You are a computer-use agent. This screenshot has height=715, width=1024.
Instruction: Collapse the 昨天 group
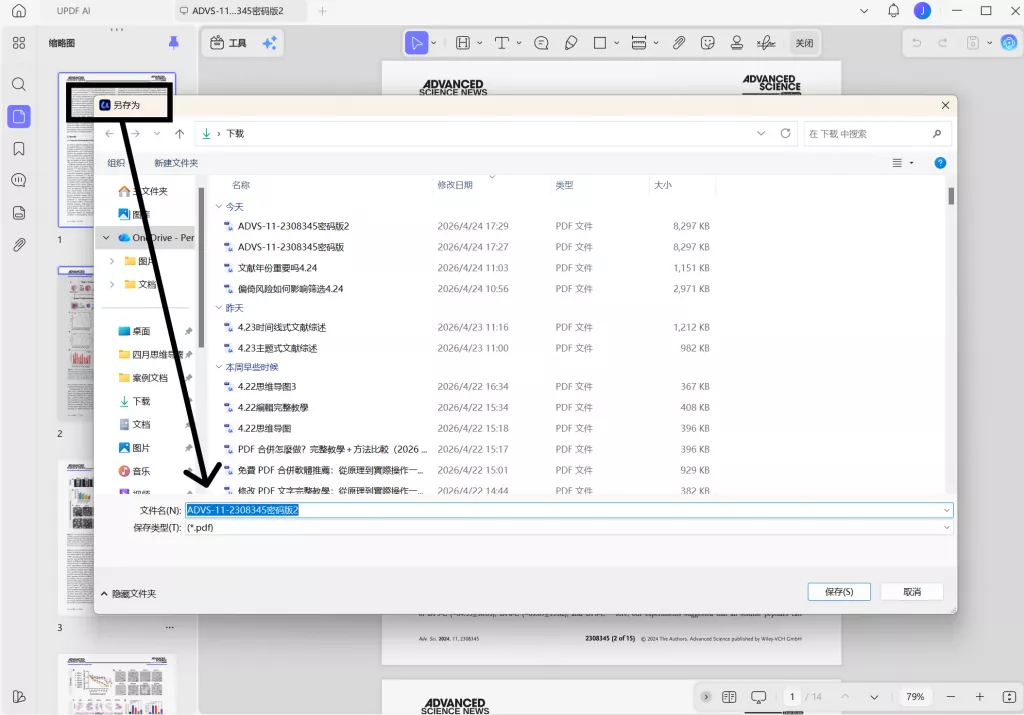tap(219, 308)
